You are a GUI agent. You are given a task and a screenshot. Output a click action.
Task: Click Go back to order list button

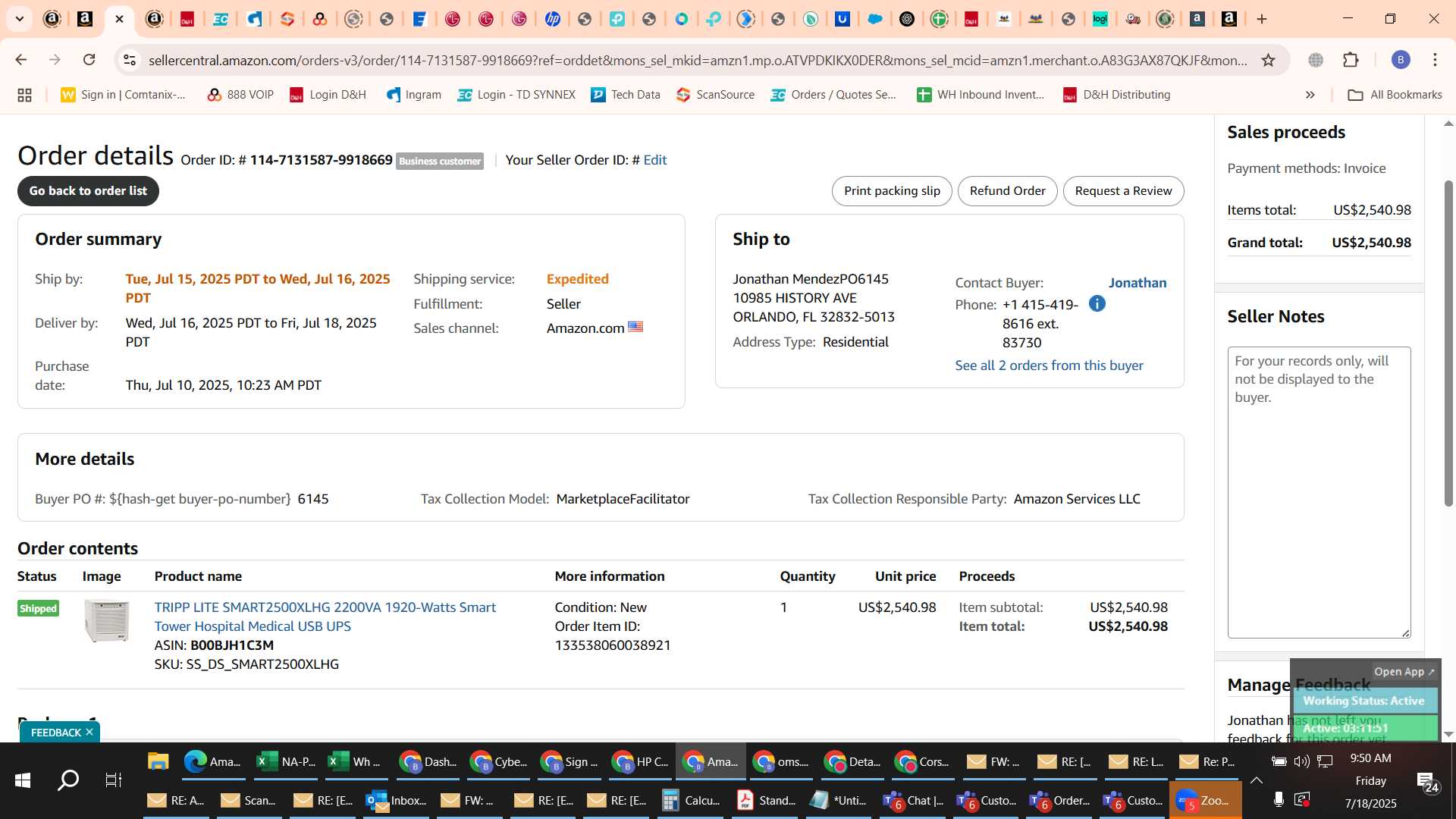(88, 191)
